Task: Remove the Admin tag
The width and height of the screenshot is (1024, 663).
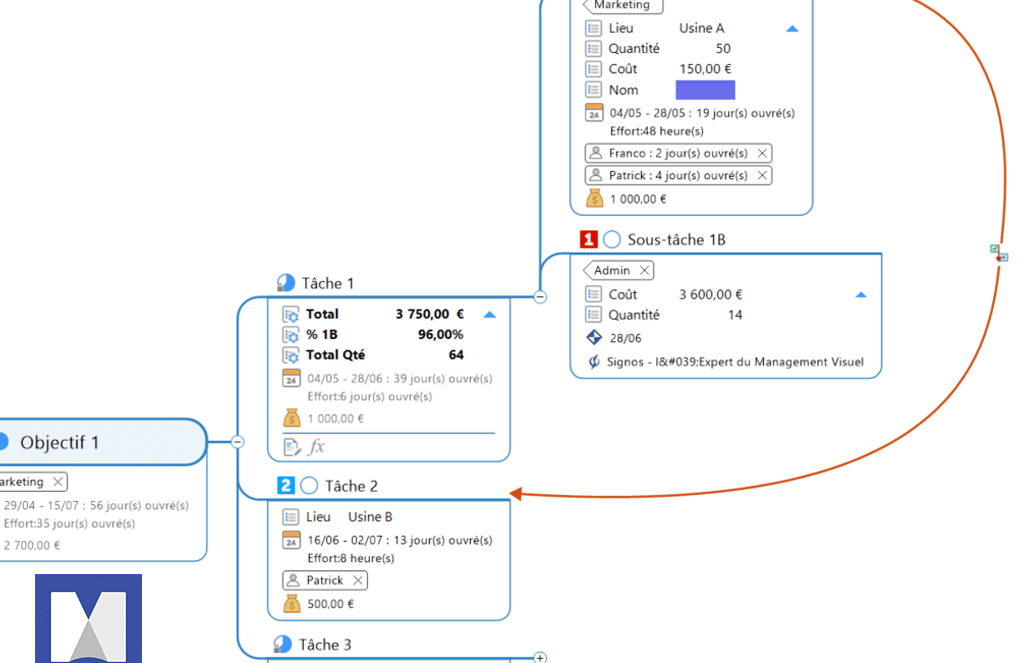Action: click(644, 271)
